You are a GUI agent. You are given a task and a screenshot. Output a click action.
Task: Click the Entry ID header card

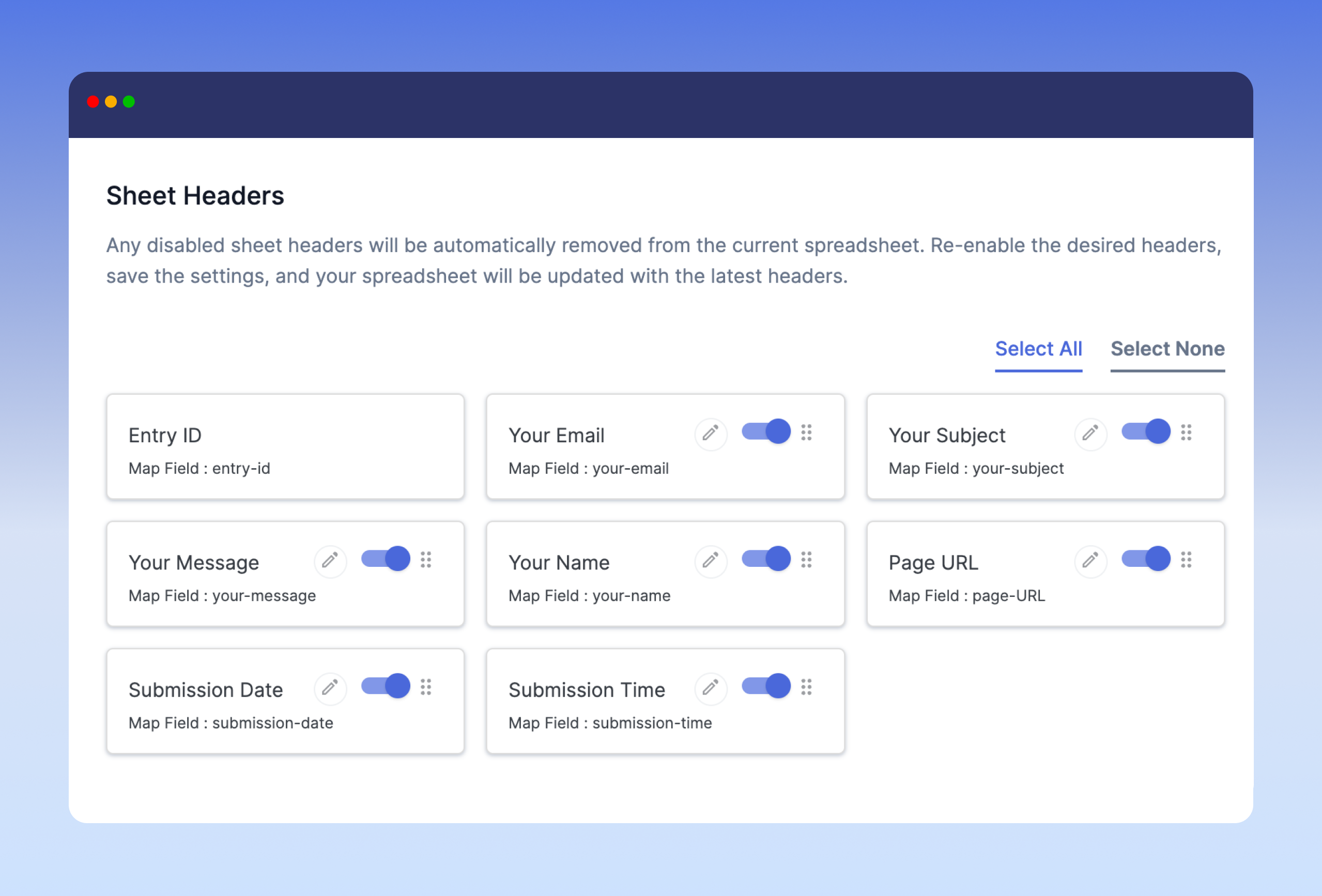pos(285,447)
